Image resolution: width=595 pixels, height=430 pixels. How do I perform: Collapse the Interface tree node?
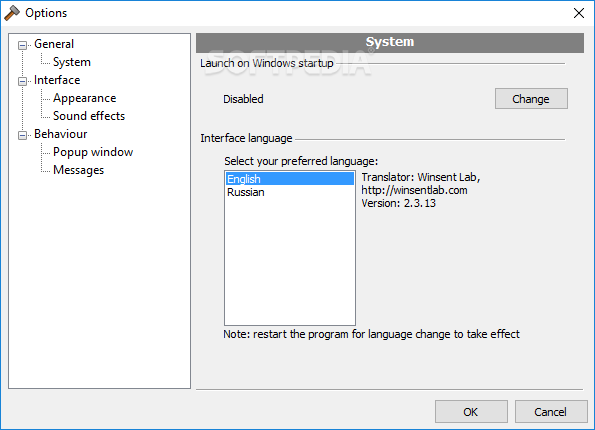coord(22,81)
